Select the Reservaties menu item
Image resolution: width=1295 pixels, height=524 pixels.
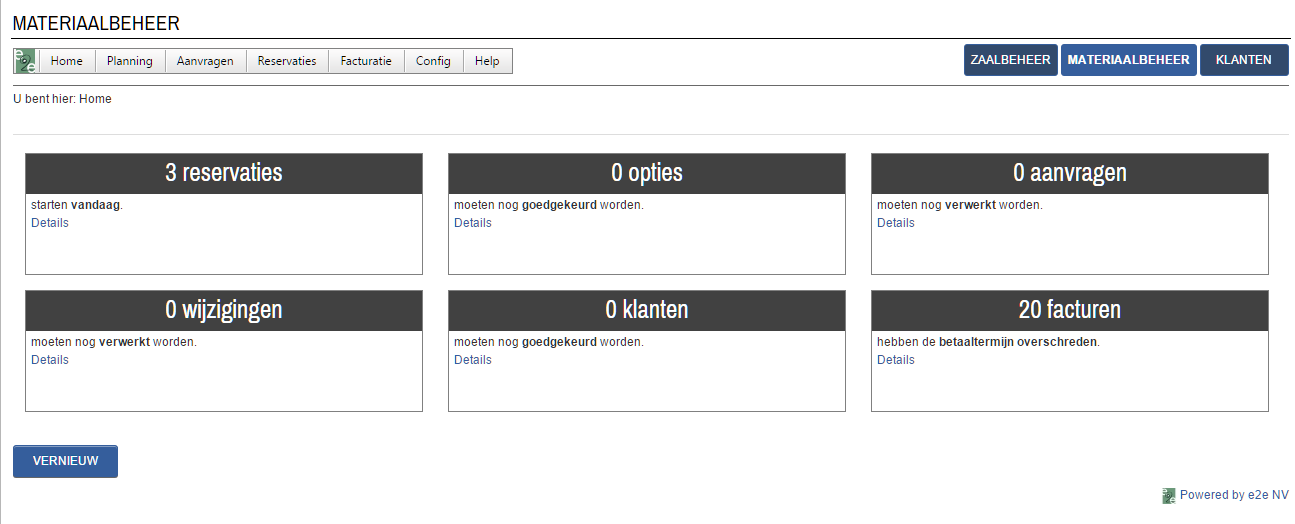pyautogui.click(x=287, y=61)
